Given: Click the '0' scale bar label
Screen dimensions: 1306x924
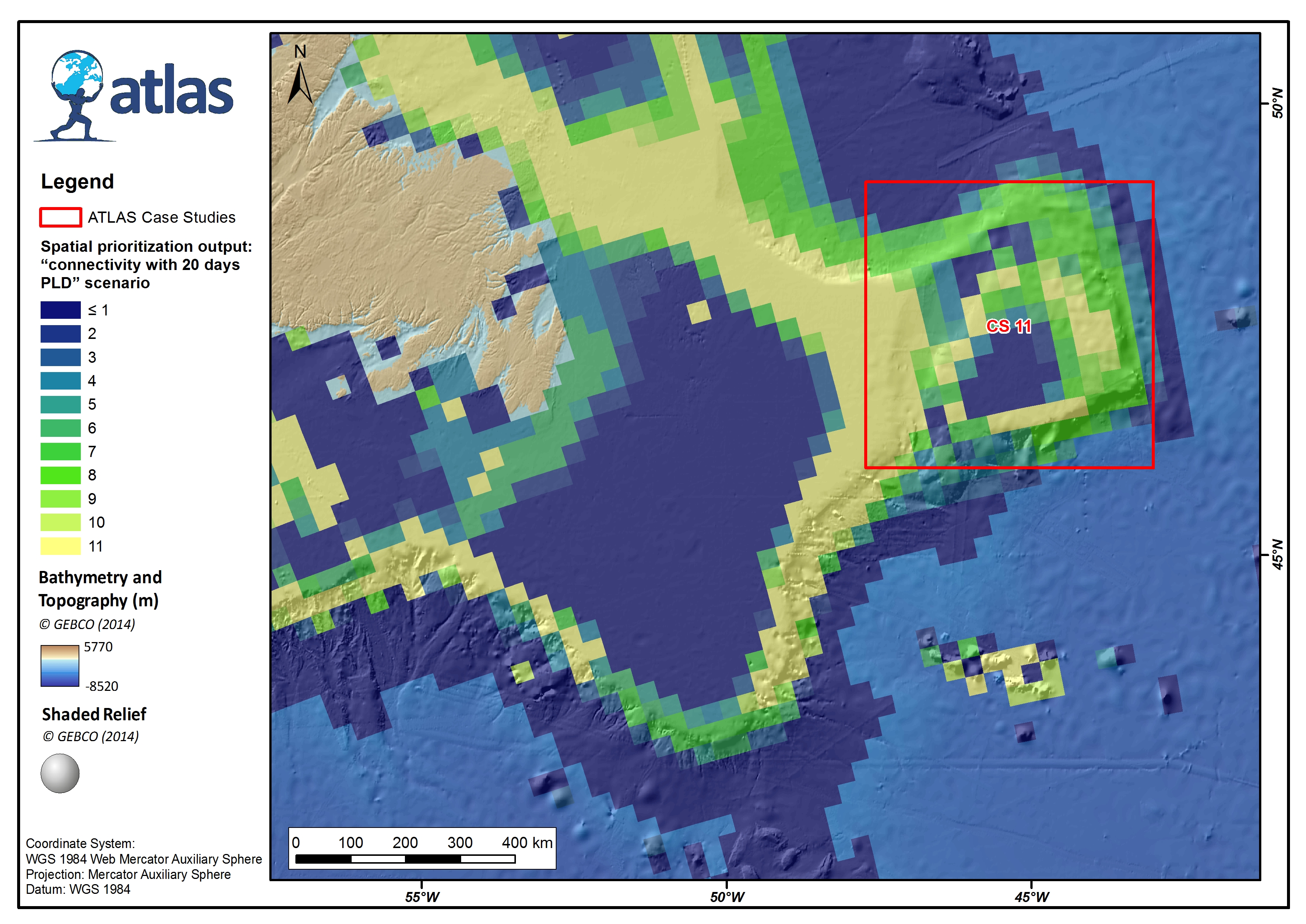Looking at the screenshot, I should 296,843.
